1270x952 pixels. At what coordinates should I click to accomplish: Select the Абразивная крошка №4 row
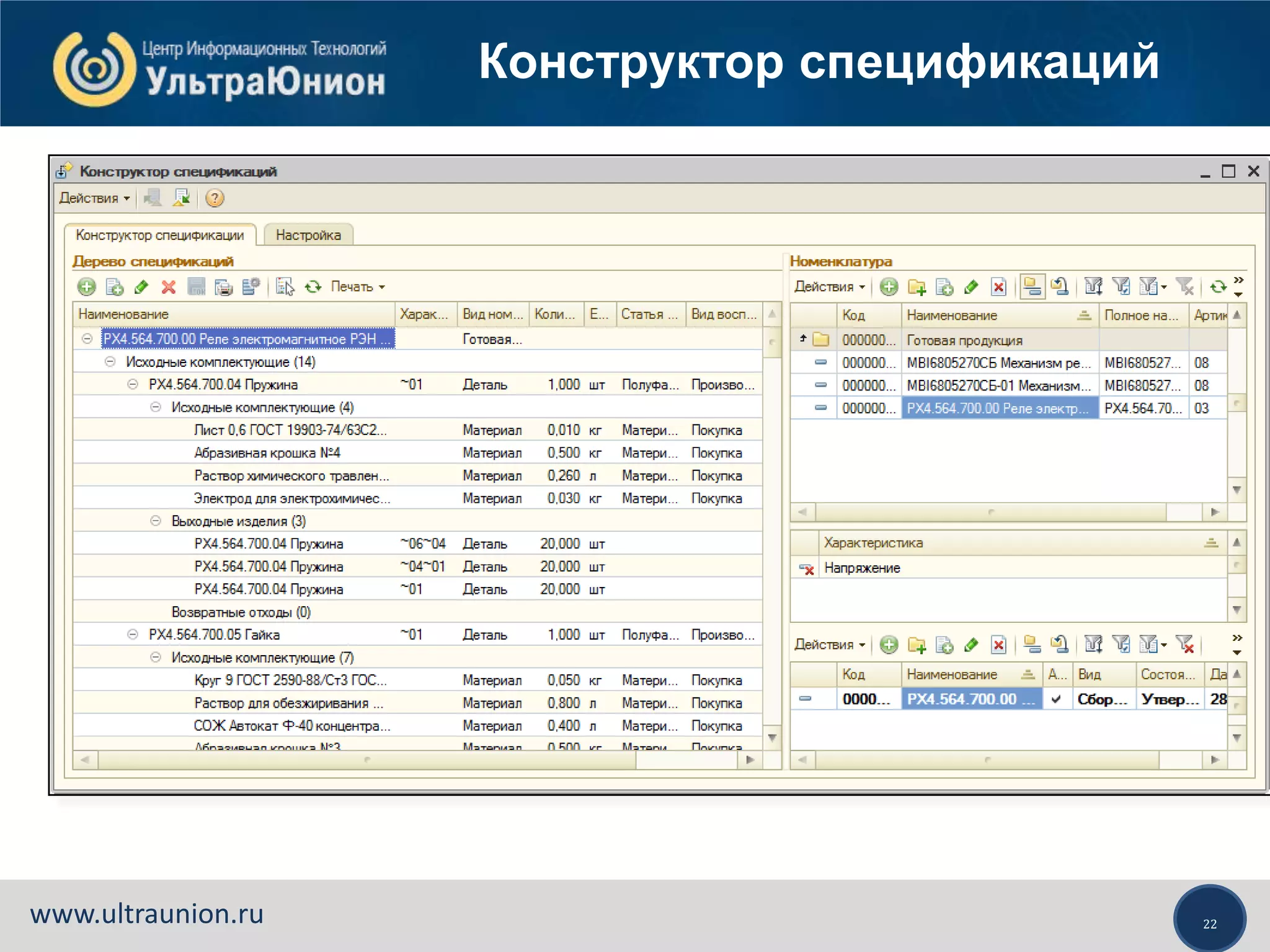[x=417, y=453]
